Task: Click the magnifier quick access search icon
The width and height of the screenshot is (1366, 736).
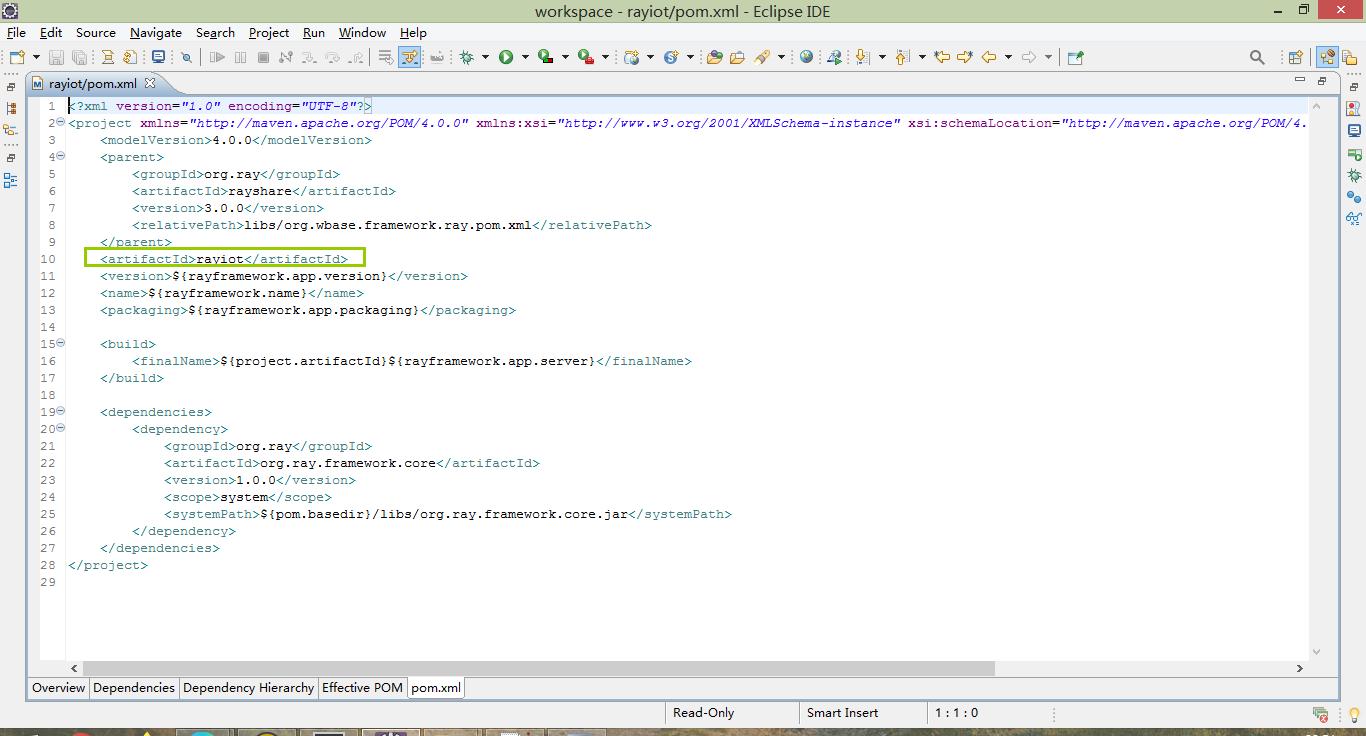Action: point(1257,57)
